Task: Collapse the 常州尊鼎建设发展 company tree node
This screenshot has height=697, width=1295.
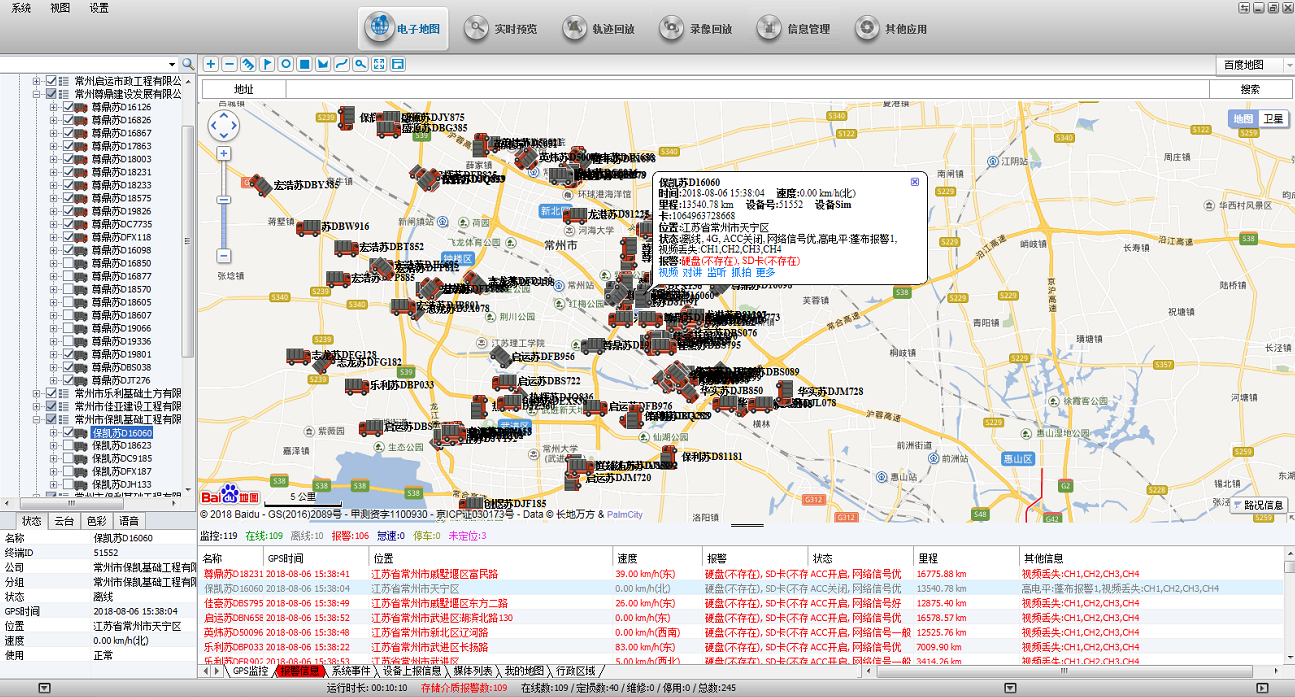Action: [x=38, y=94]
